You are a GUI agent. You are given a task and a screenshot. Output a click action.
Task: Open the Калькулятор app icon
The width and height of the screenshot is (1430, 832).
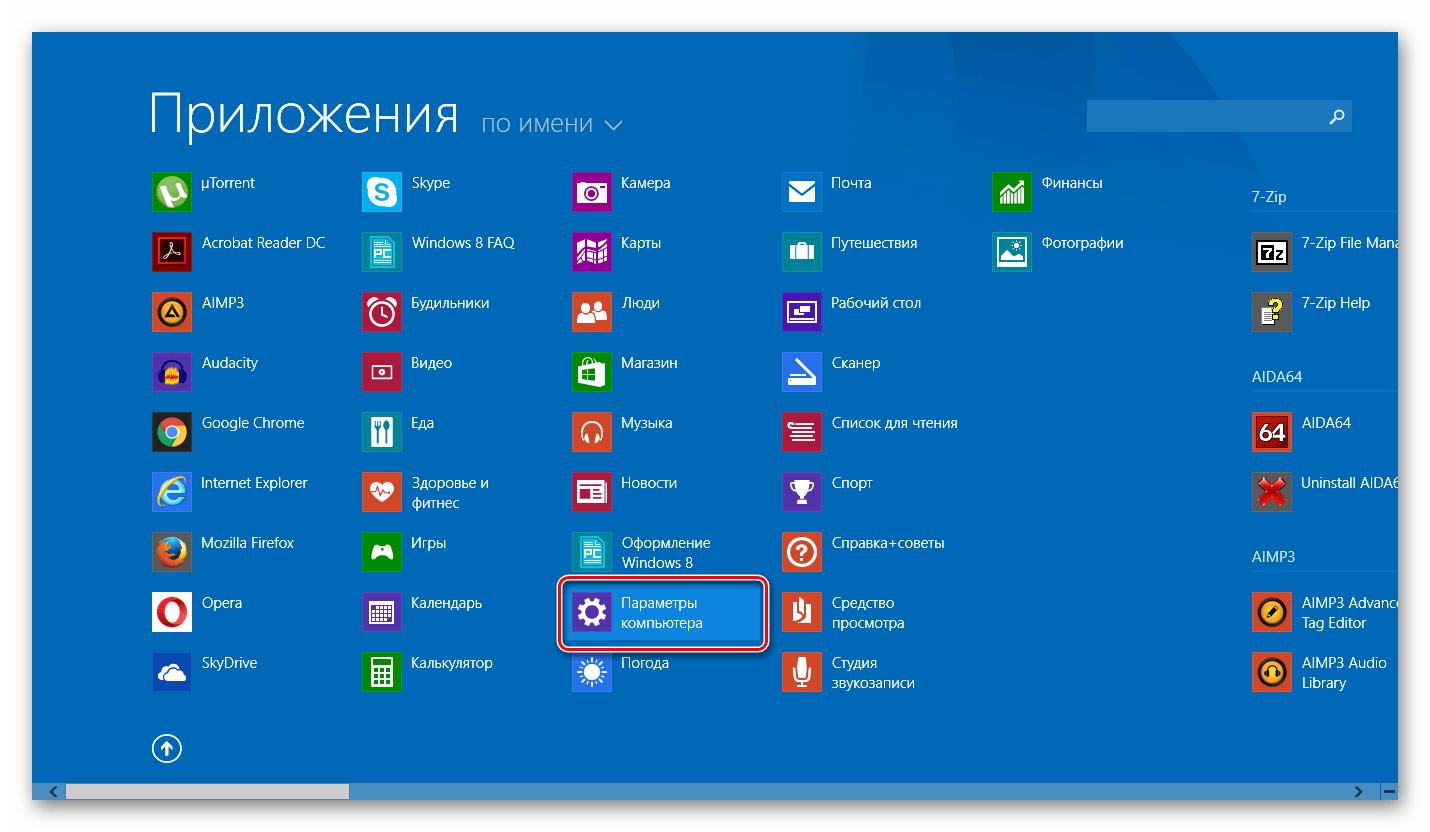[381, 672]
